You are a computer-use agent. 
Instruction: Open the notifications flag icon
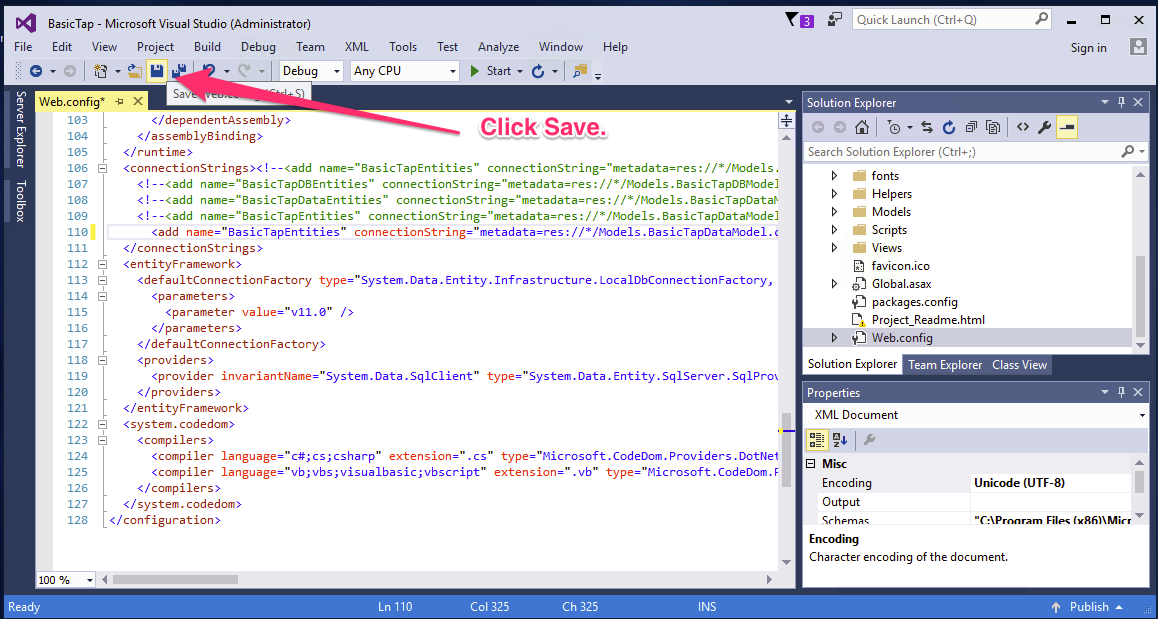791,20
